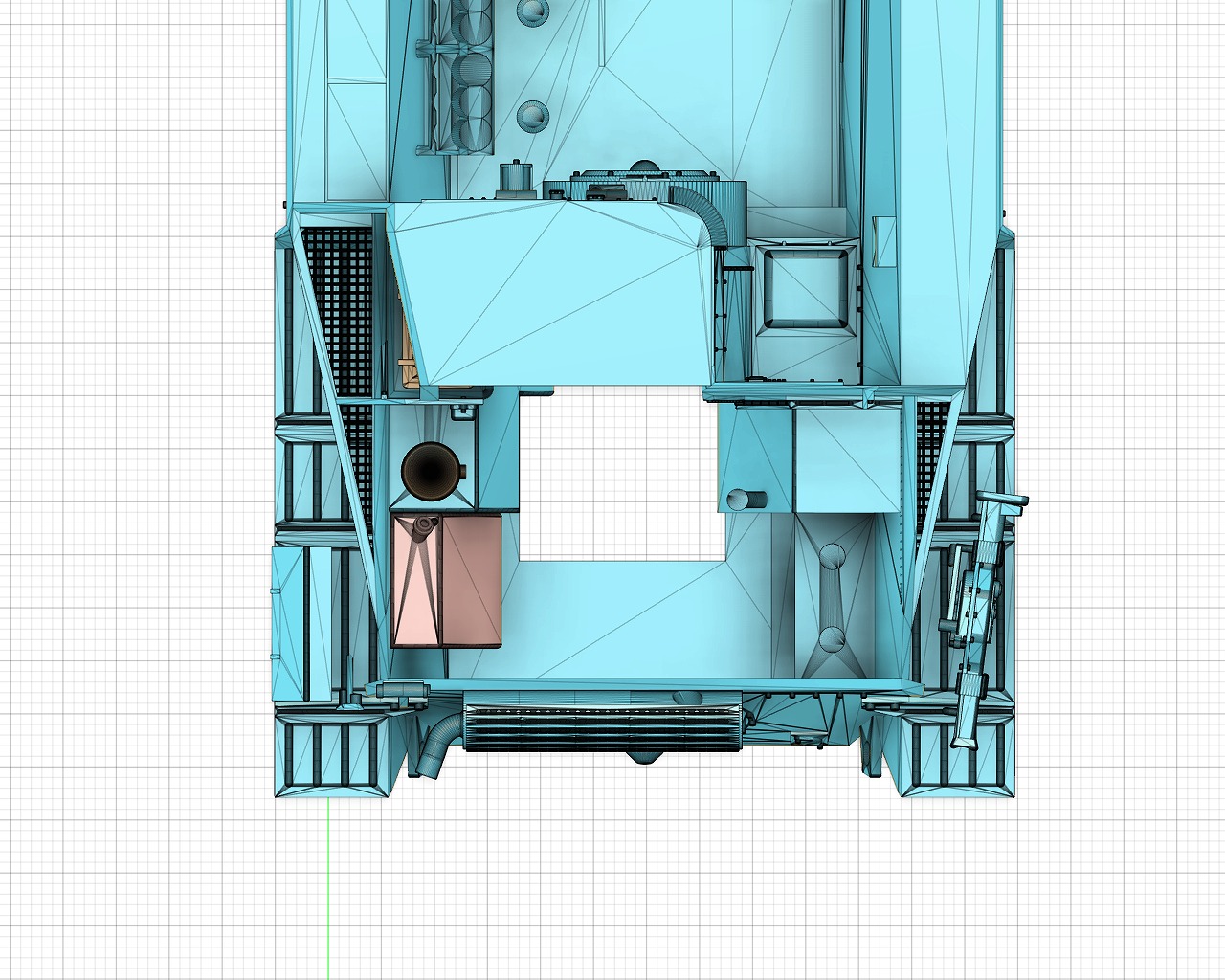This screenshot has height=980, width=1225.
Task: Click the small horizontal cylinder near opening
Action: pyautogui.click(x=746, y=500)
